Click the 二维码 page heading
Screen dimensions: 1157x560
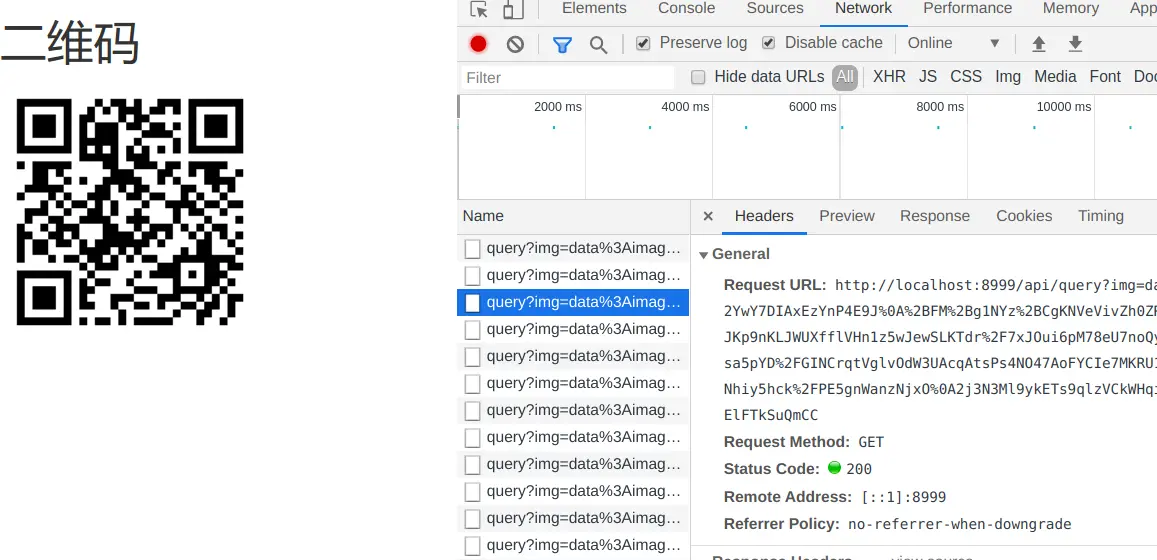coord(70,44)
